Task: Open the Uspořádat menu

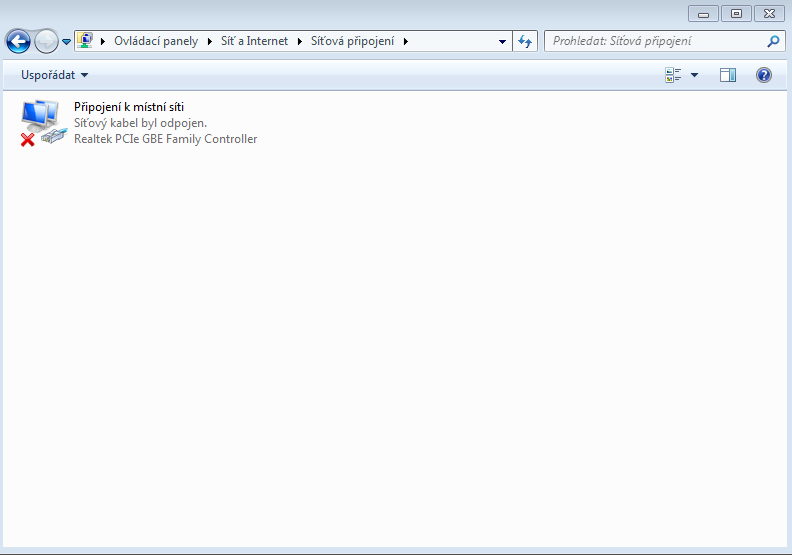Action: 54,75
